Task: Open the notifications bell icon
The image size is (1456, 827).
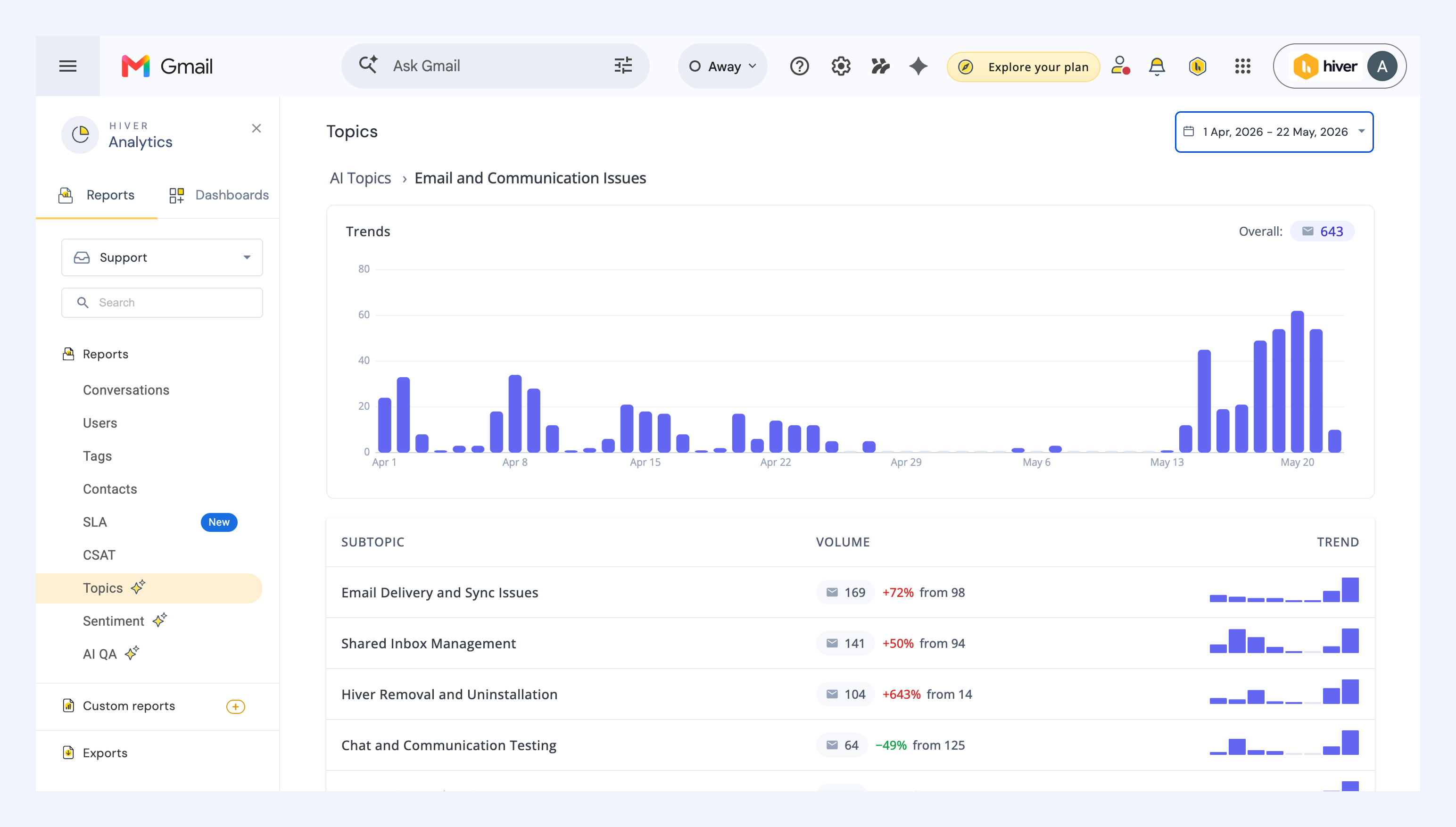Action: pyautogui.click(x=1157, y=66)
